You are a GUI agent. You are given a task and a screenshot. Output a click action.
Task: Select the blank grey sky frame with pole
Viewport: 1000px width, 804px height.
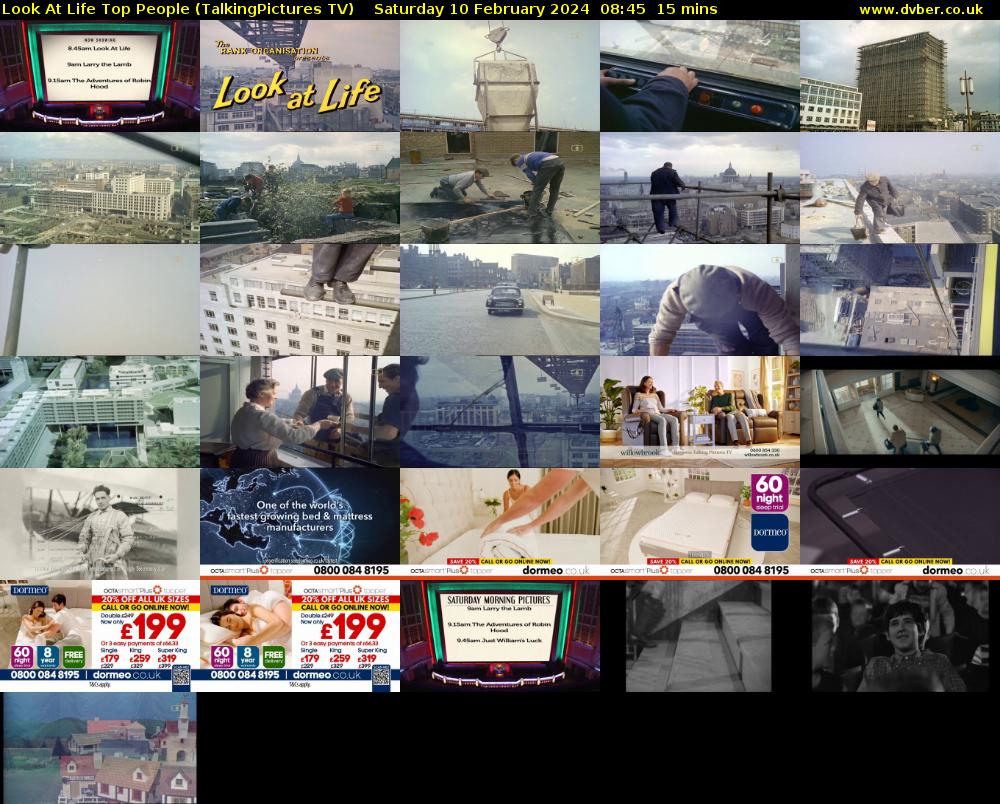tap(100, 300)
